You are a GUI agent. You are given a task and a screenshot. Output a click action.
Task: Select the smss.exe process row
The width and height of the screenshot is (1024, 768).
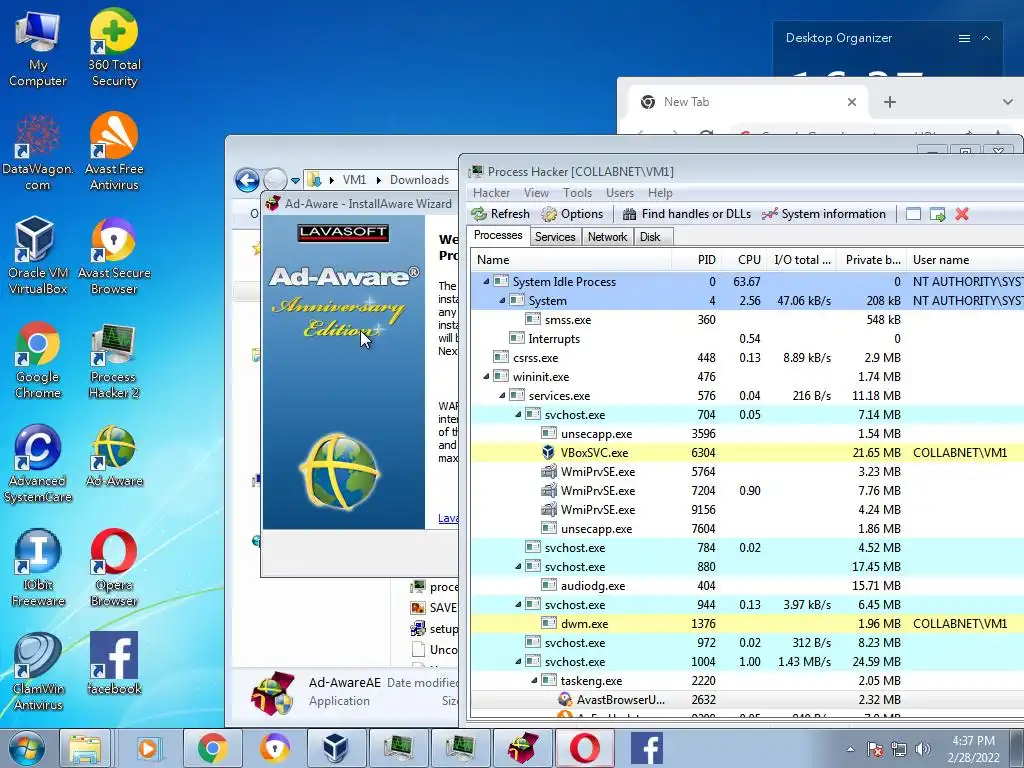point(747,319)
